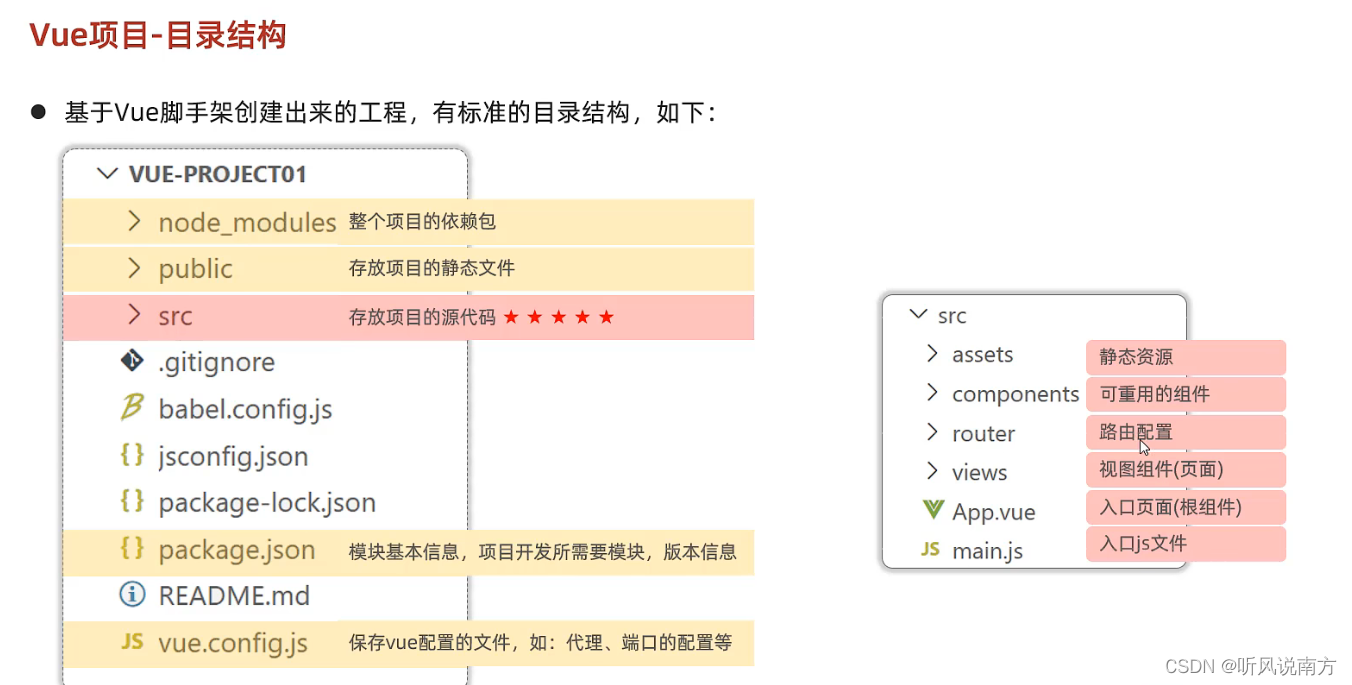
Task: Expand the public folder chevron
Action: click(135, 268)
